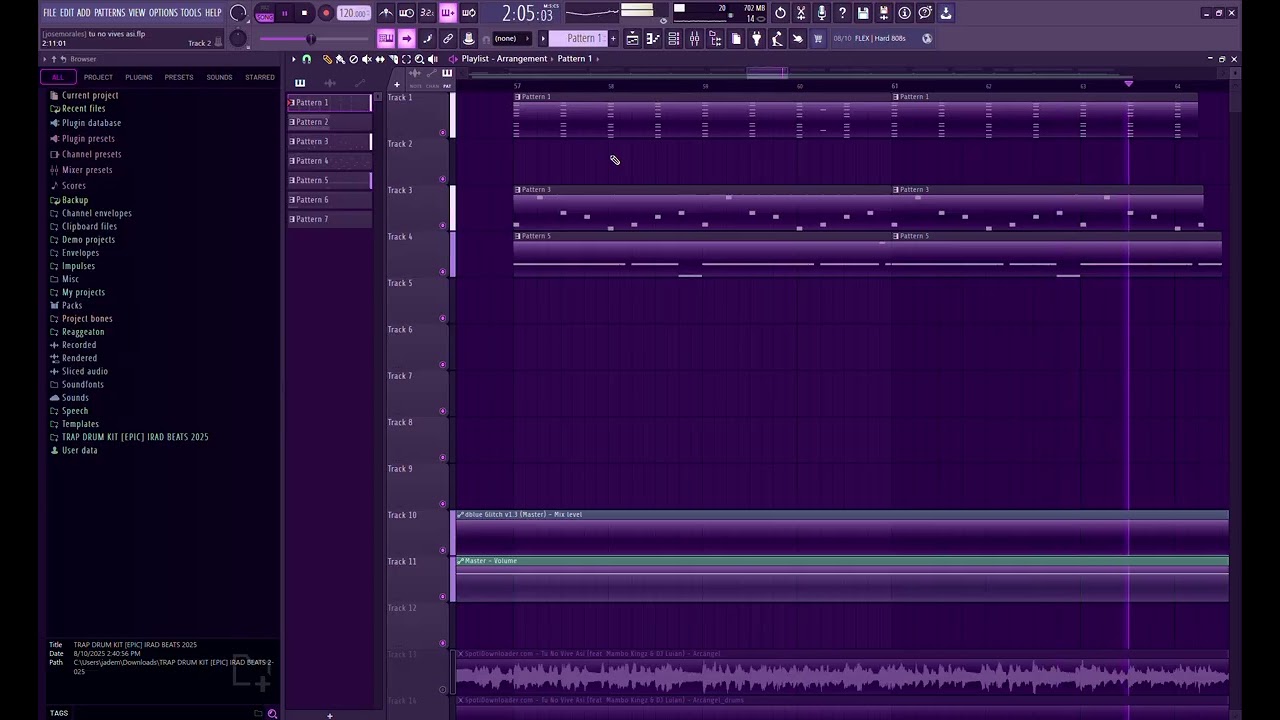Mute Track 11 with its switch

click(443, 597)
